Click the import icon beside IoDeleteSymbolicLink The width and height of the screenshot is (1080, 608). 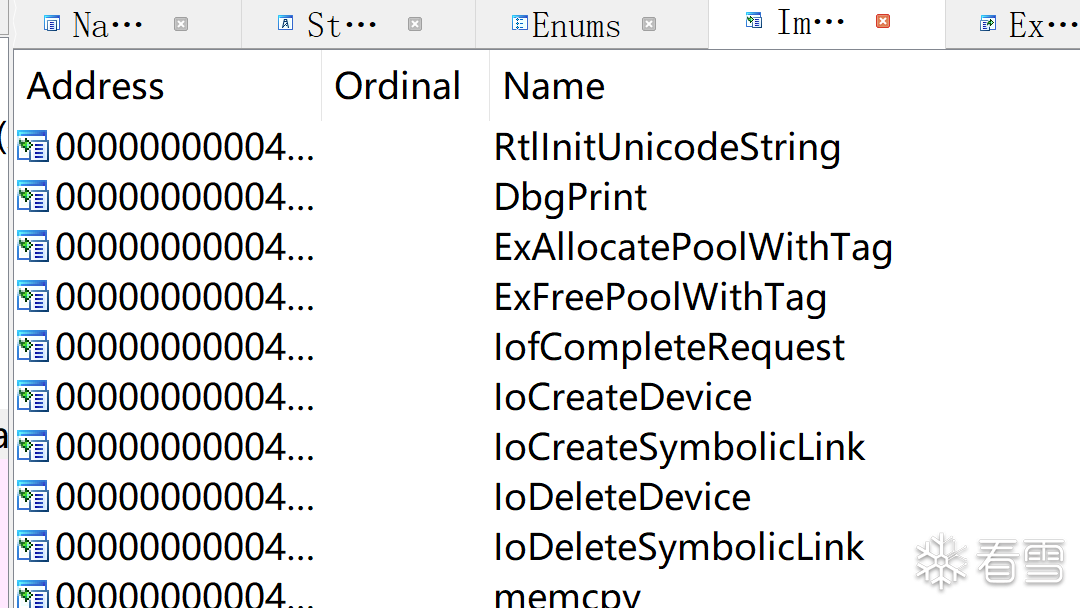pos(33,547)
